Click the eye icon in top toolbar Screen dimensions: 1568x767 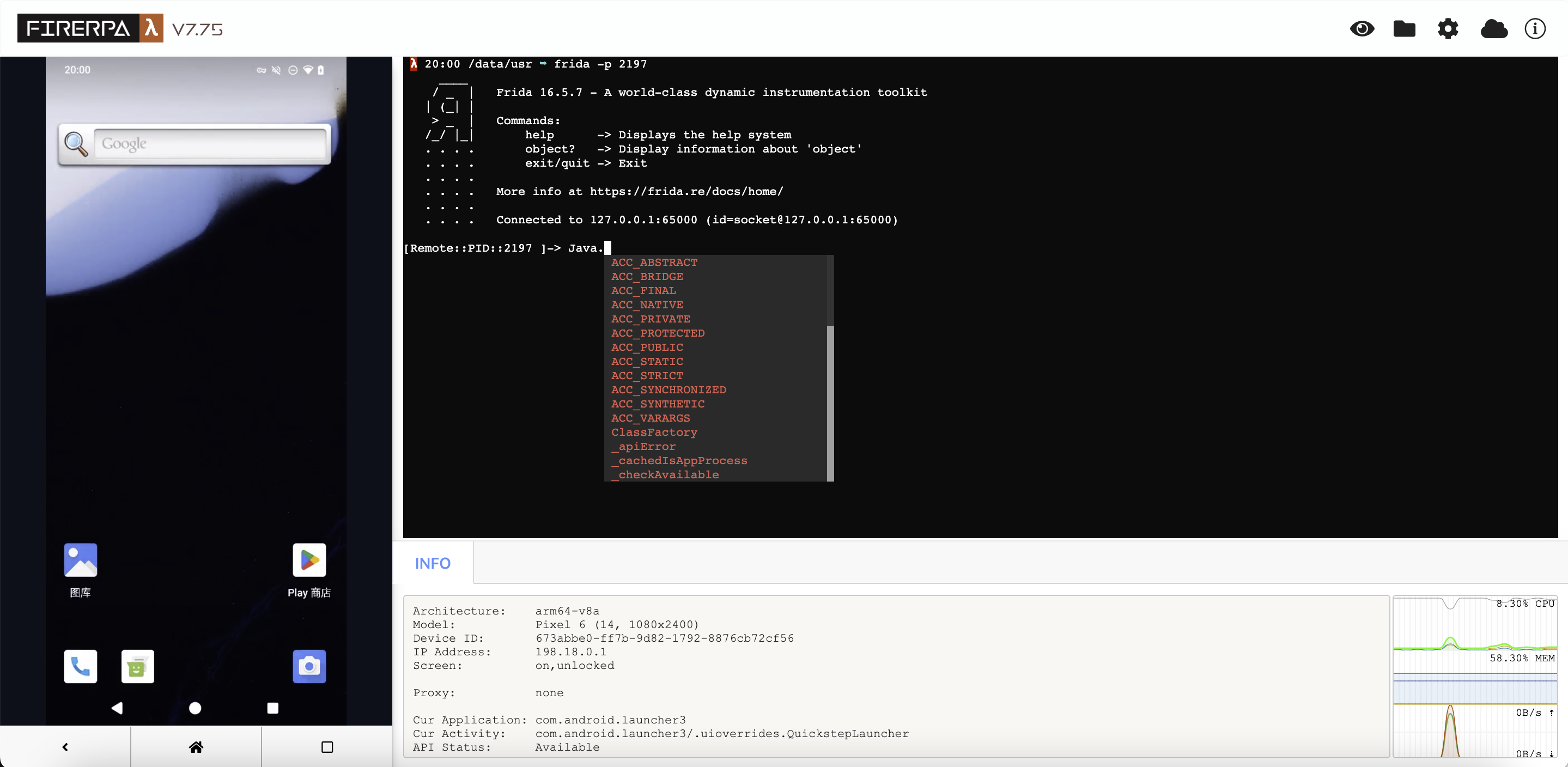pyautogui.click(x=1362, y=29)
